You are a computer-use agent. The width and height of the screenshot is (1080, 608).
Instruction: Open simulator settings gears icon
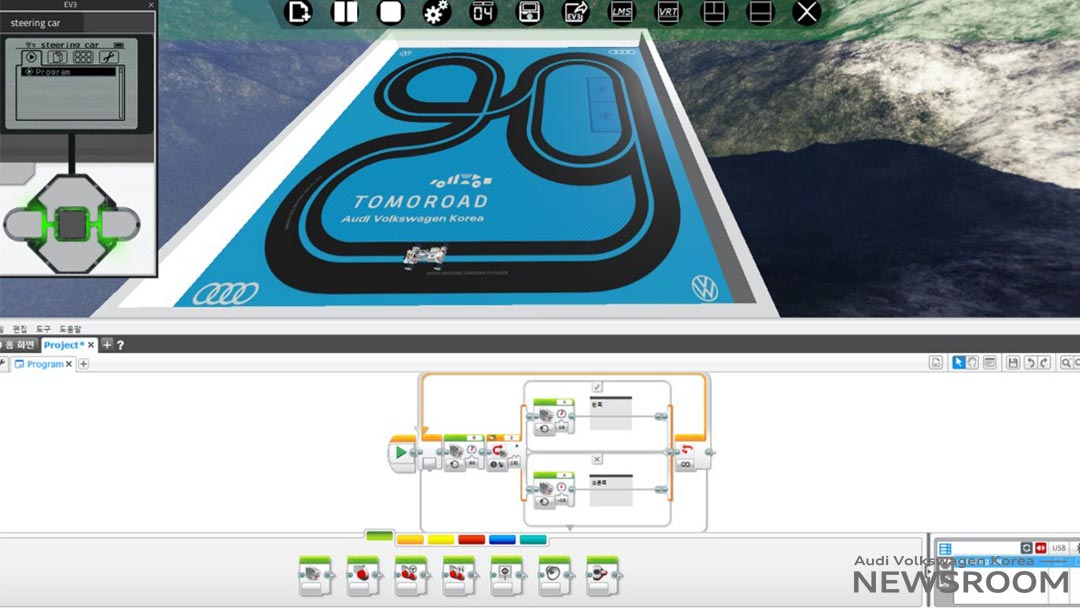tap(437, 12)
